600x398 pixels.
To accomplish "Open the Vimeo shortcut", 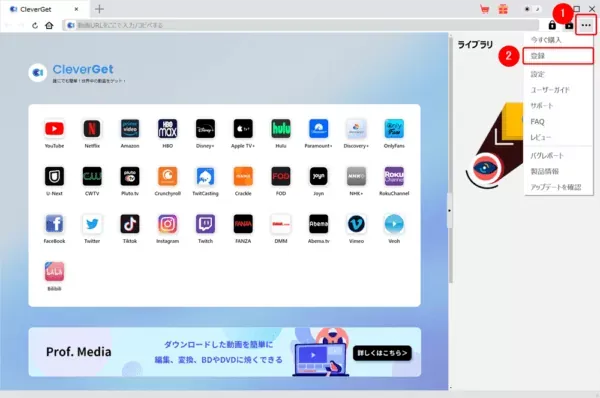I will pos(356,224).
